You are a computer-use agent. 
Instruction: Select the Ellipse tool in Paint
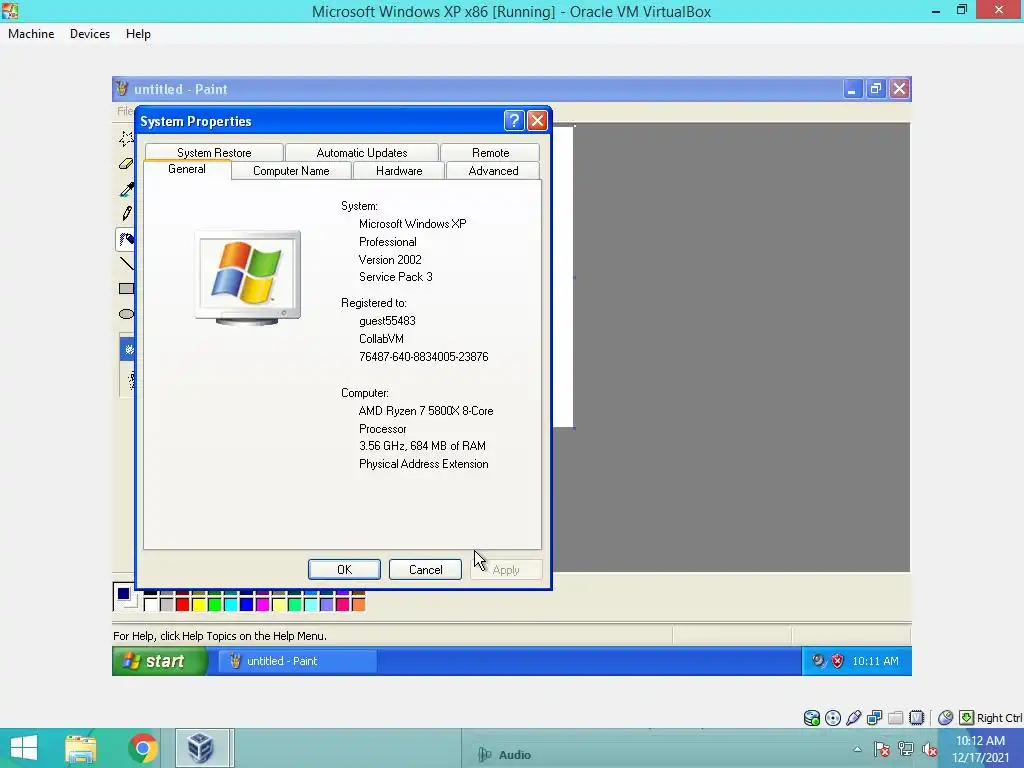point(127,314)
